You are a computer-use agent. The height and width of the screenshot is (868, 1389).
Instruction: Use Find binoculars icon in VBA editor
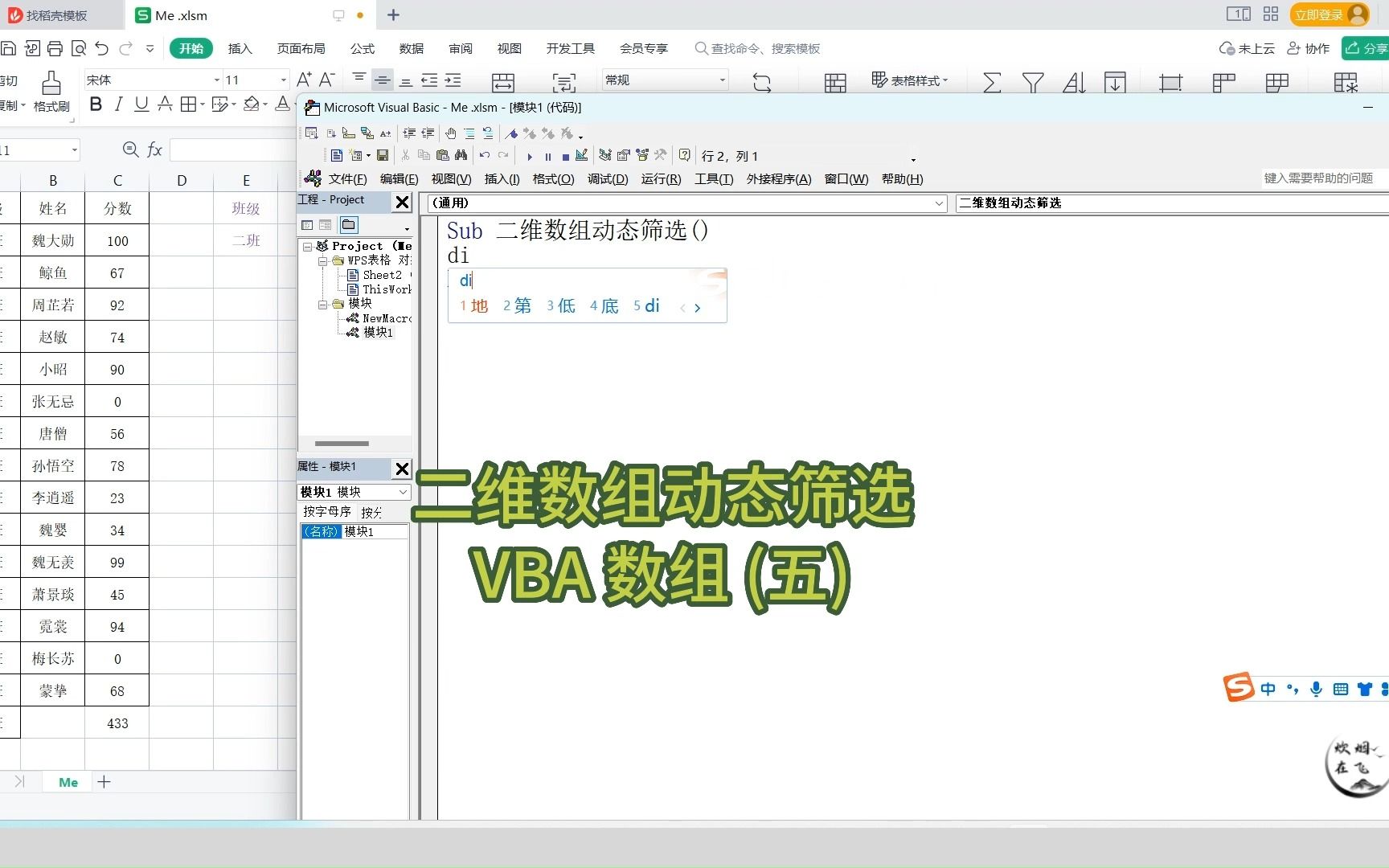point(461,155)
